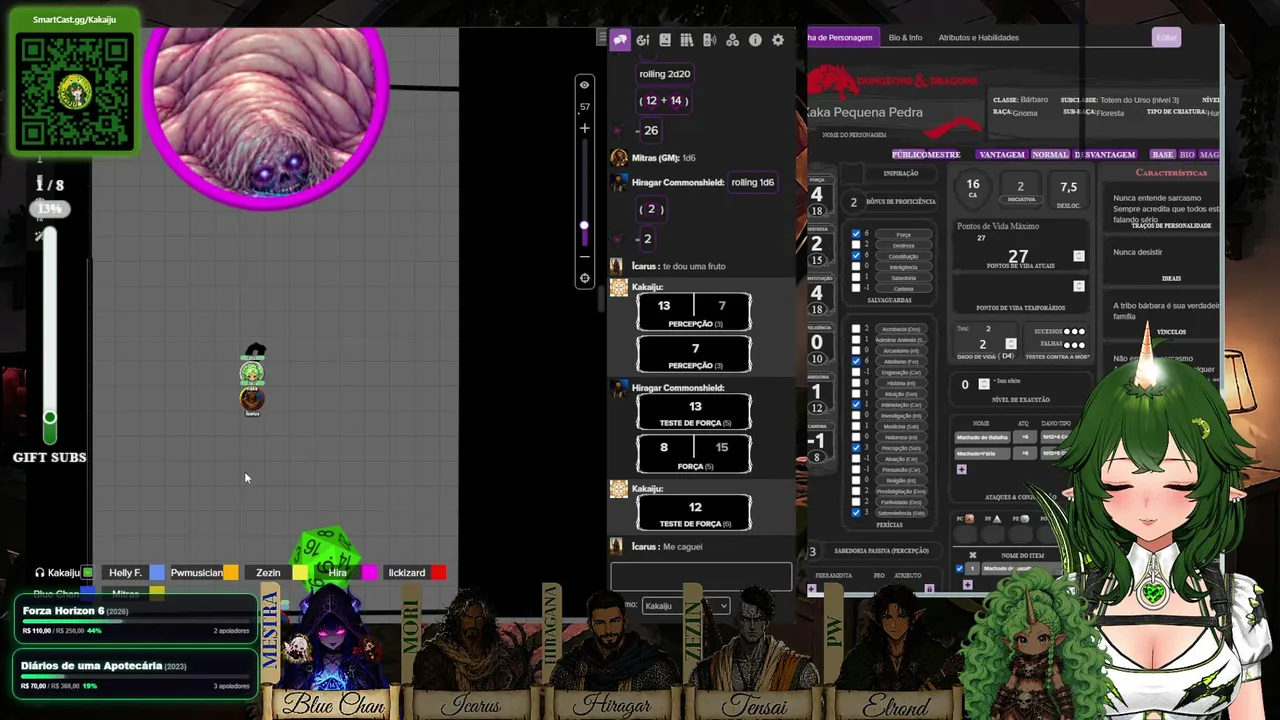Add a new attack with the plus icon
This screenshot has height=720, width=1280.
961,469
